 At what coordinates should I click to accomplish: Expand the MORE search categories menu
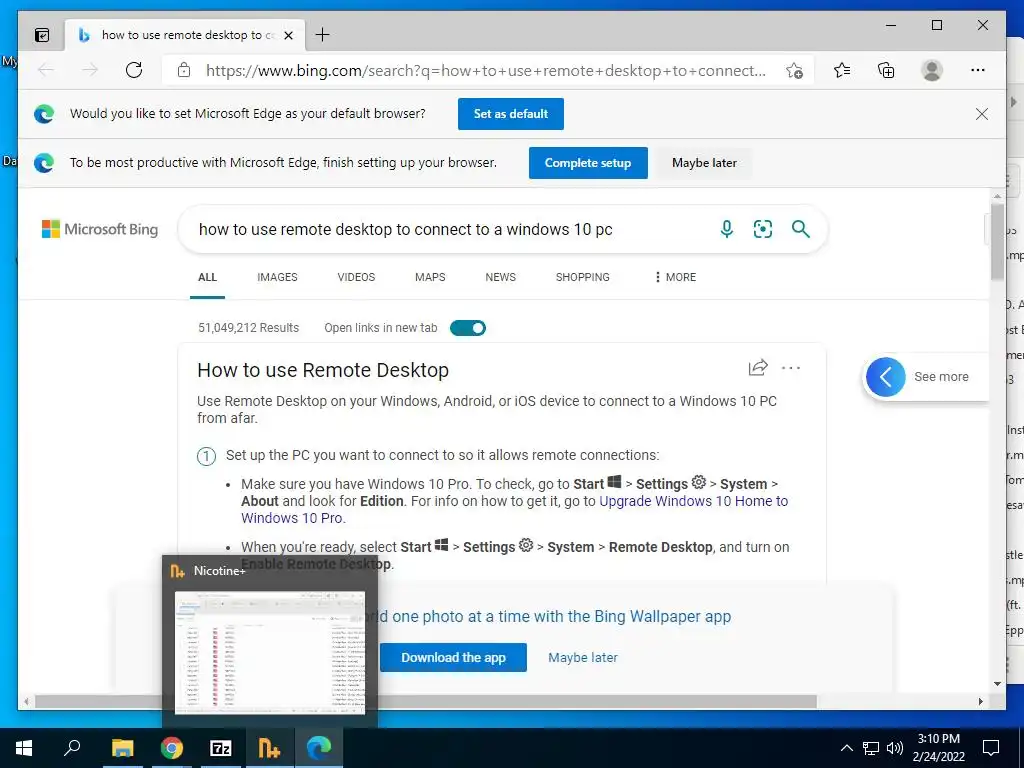[x=675, y=278]
